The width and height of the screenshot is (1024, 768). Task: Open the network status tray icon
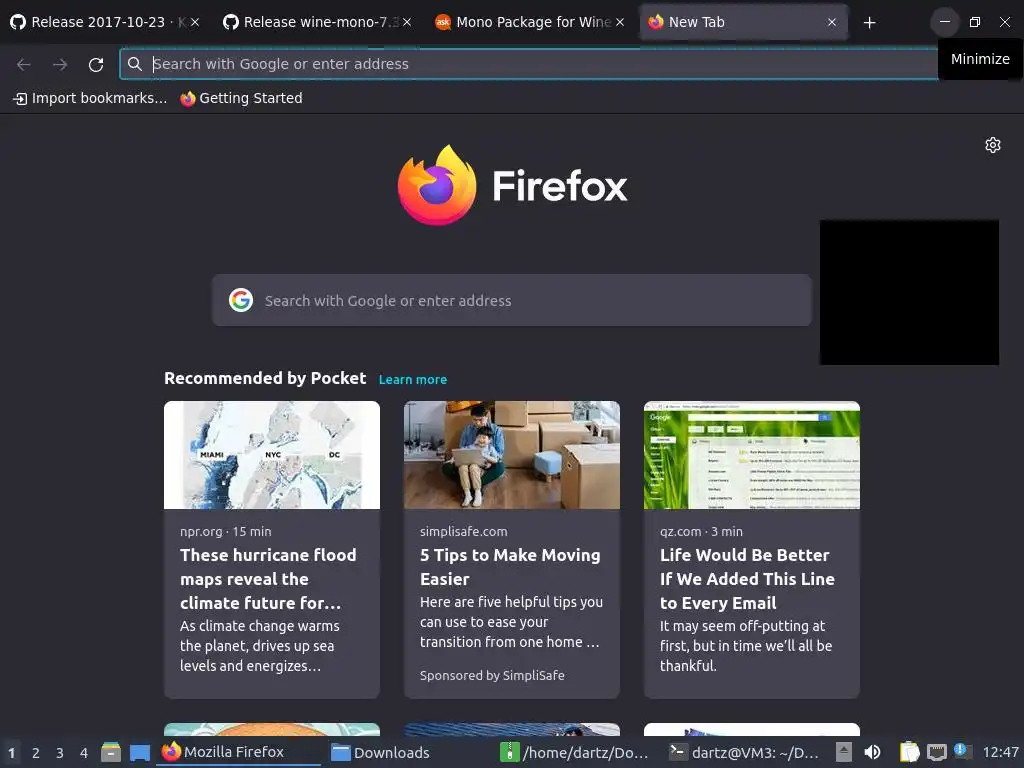pos(936,752)
